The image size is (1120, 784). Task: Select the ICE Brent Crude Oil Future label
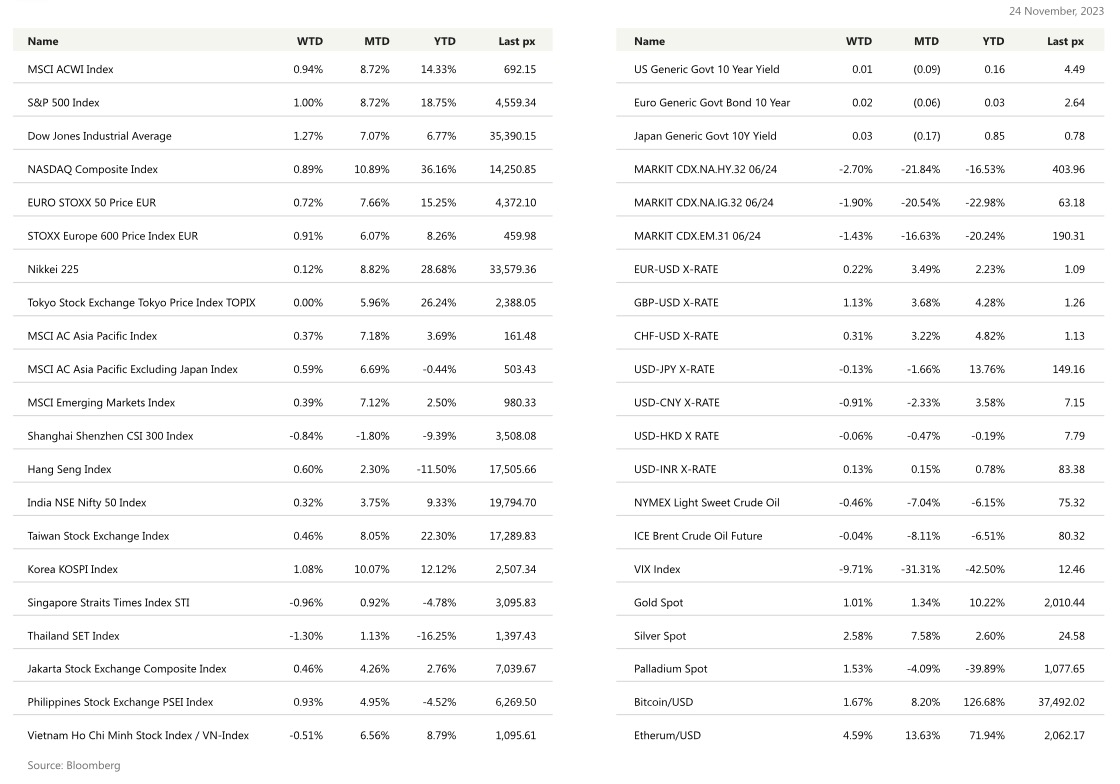pos(698,536)
